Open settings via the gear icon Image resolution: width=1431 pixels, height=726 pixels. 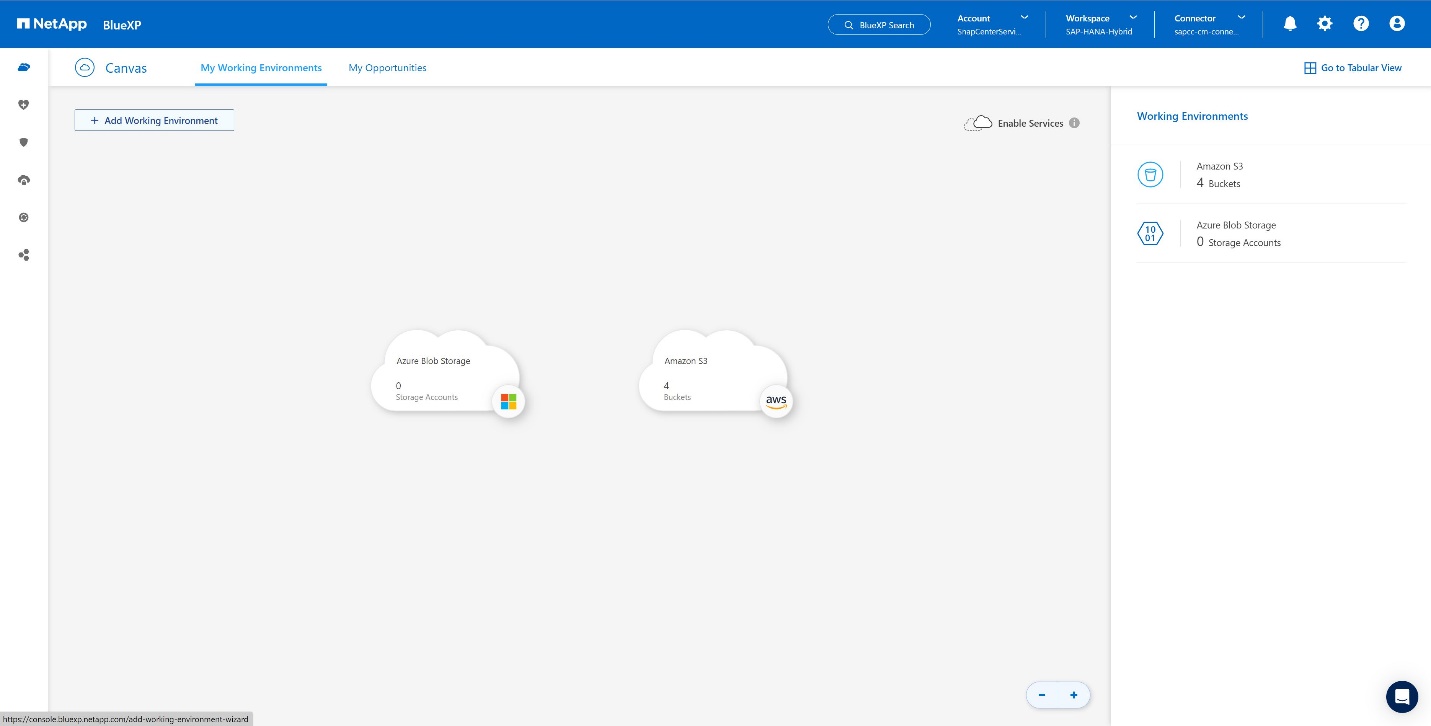(1325, 24)
